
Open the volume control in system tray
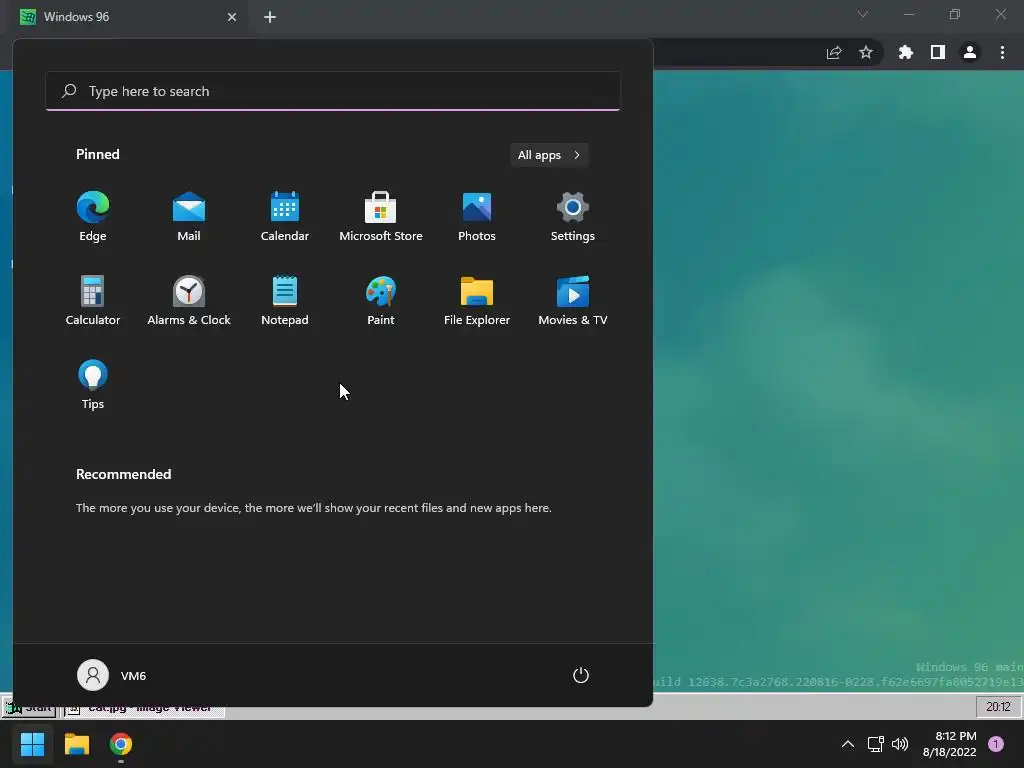900,744
